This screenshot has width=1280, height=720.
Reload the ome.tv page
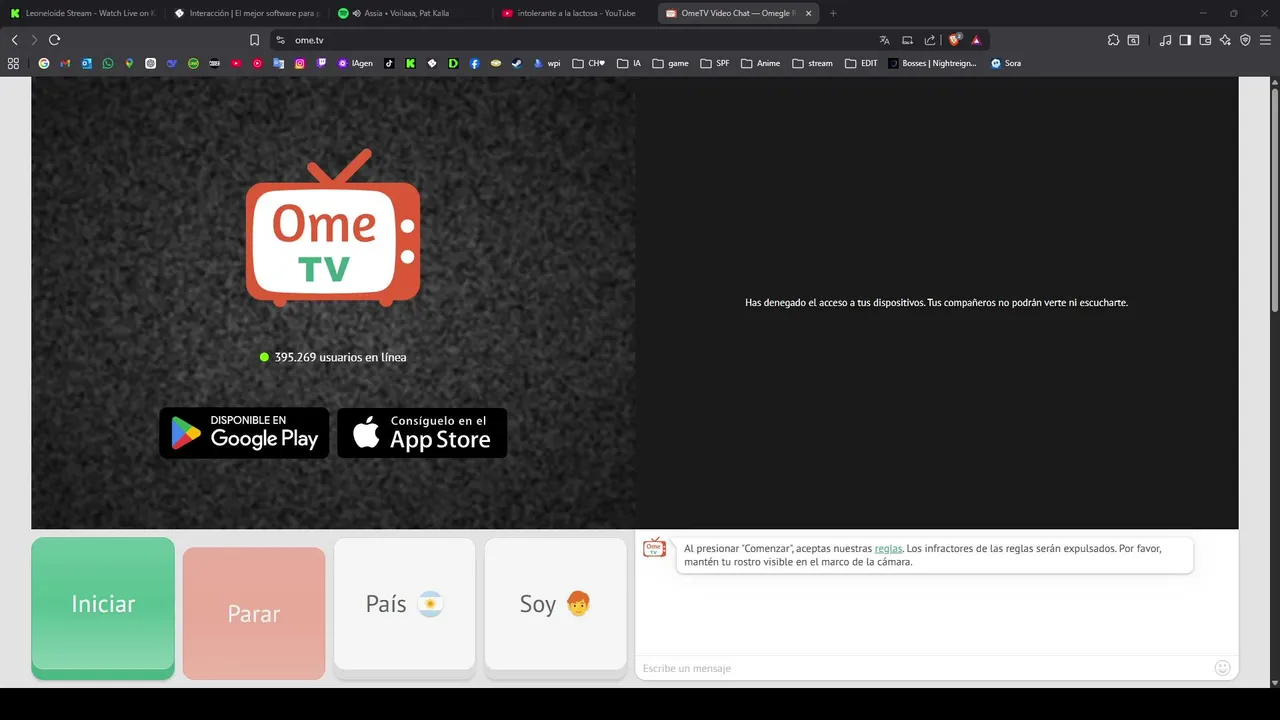pos(54,40)
